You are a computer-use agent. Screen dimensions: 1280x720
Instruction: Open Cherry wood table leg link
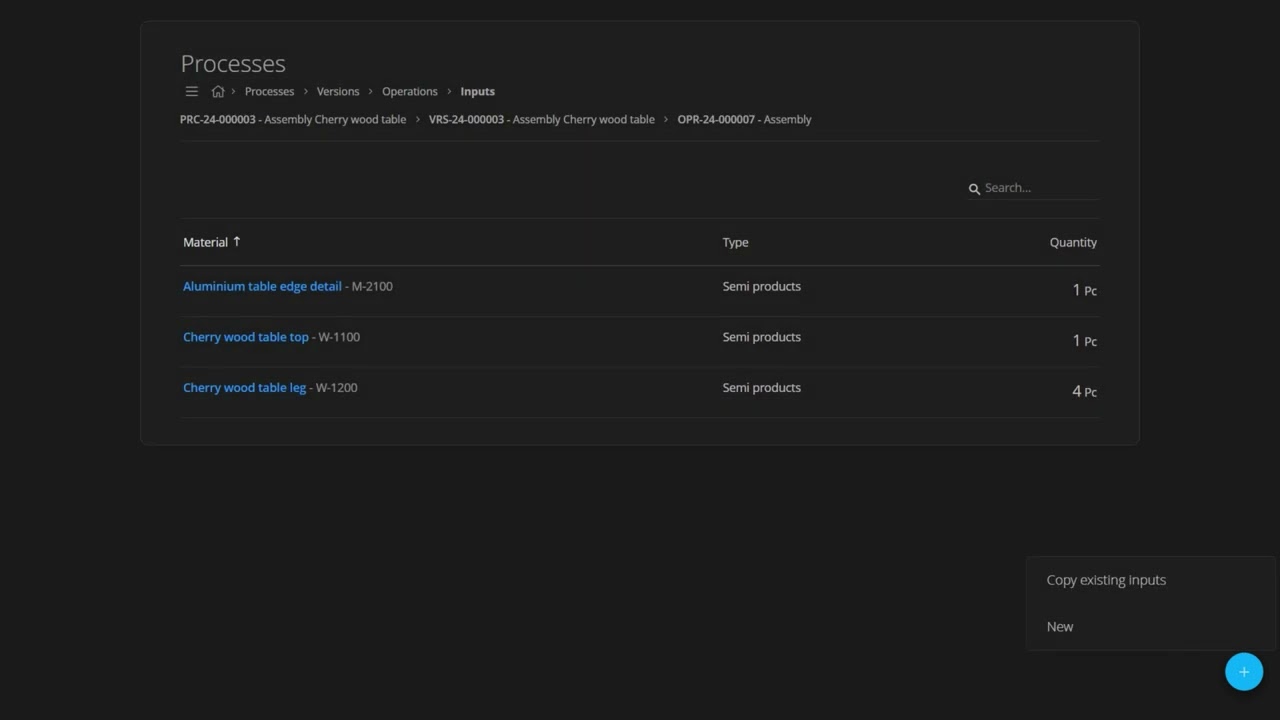[x=244, y=388]
